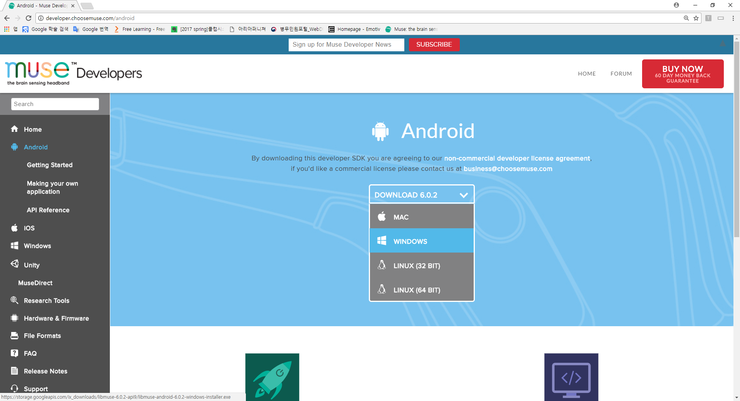Click the Android robot icon in sidebar
740x401 pixels.
[14, 147]
